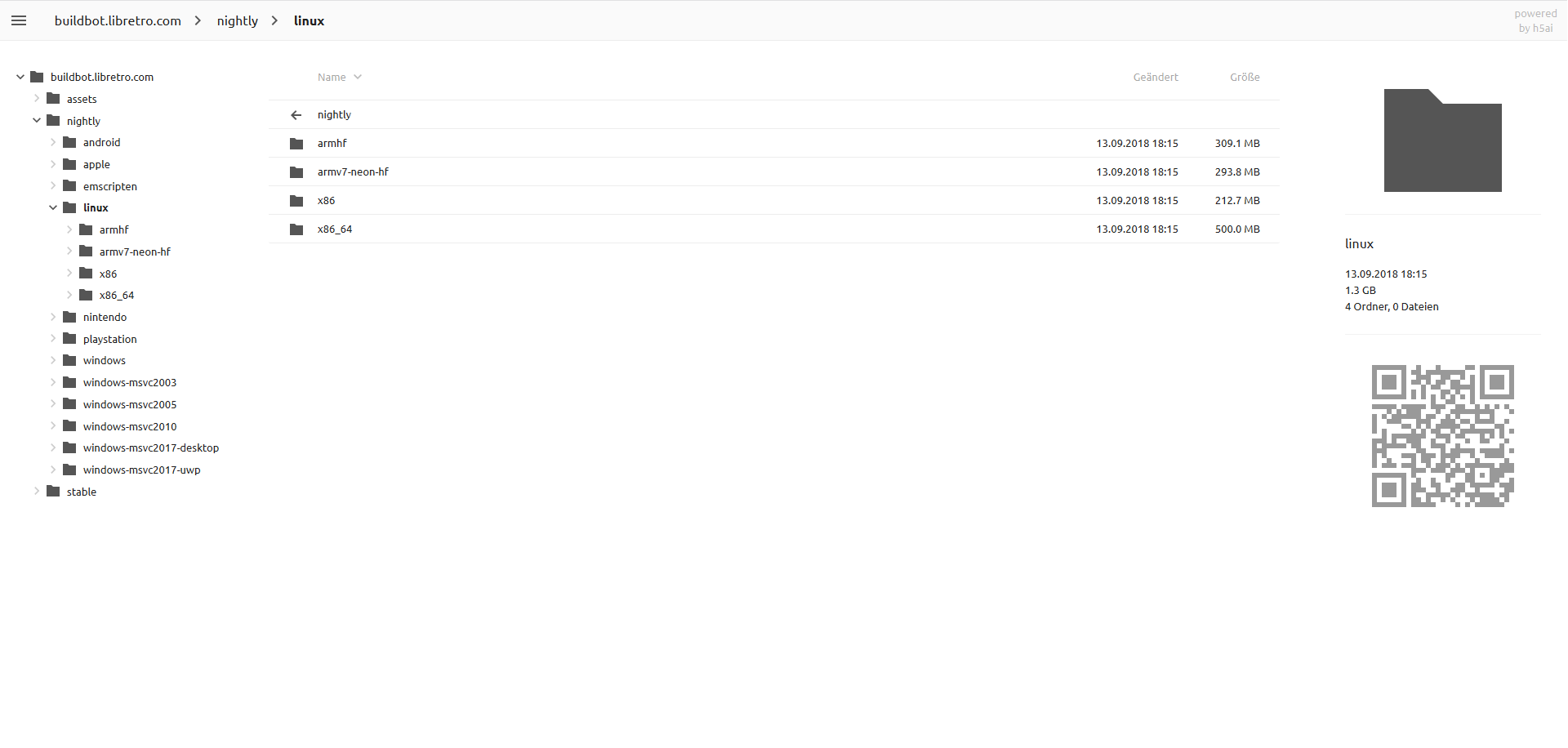Open x86 folder name in file list

tap(326, 200)
